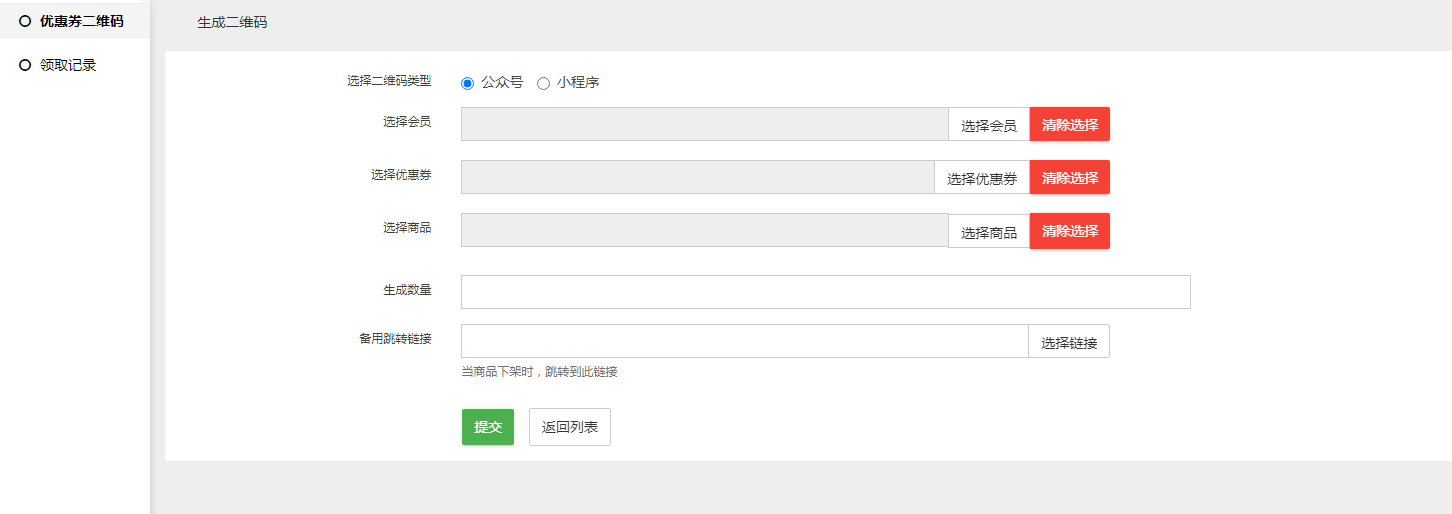
Task: Clear the coupon selection using 清除选择
Action: 1069,178
